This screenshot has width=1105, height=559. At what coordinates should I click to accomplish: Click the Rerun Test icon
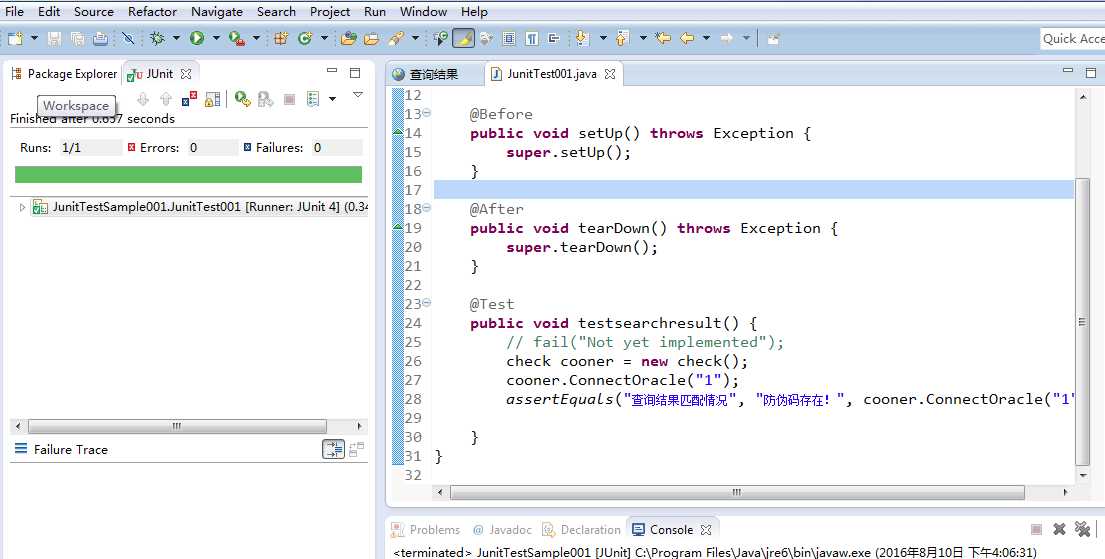click(242, 99)
